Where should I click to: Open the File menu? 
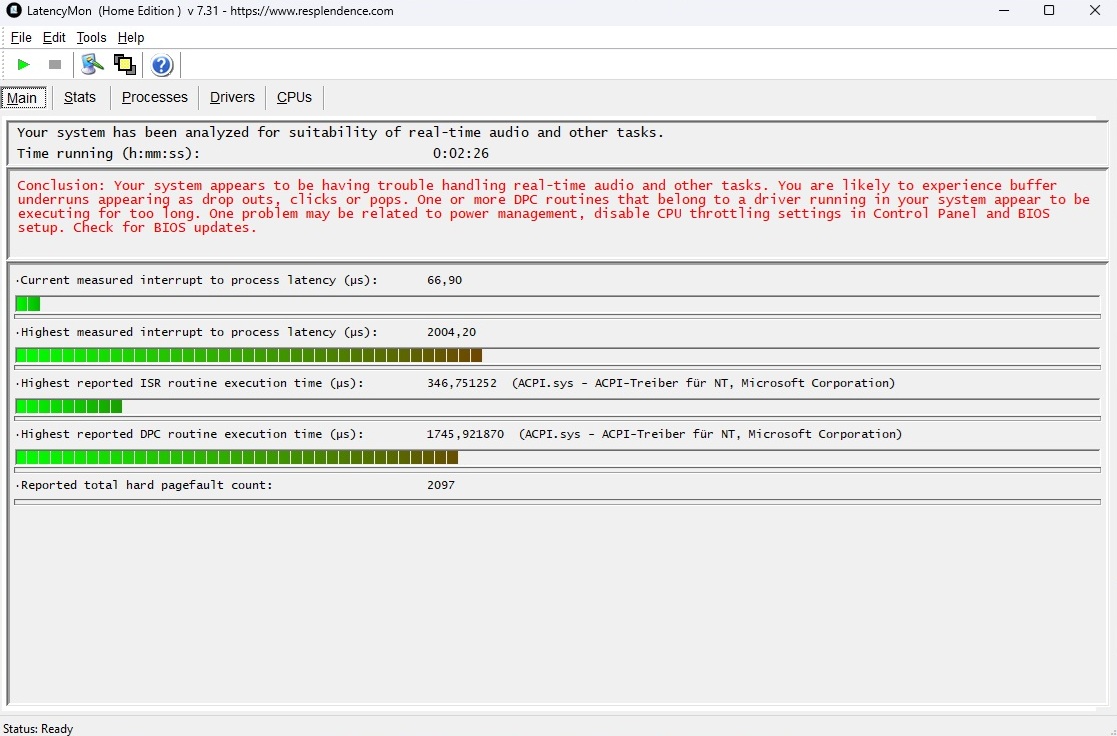click(21, 37)
